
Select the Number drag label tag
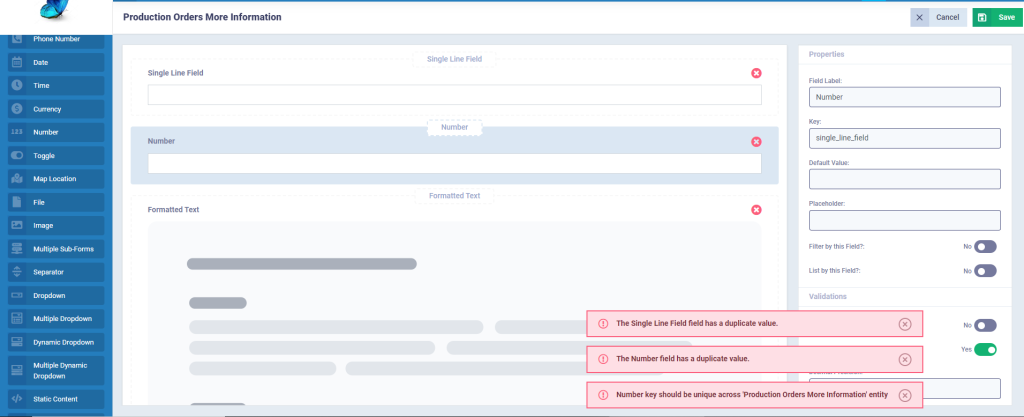455,128
